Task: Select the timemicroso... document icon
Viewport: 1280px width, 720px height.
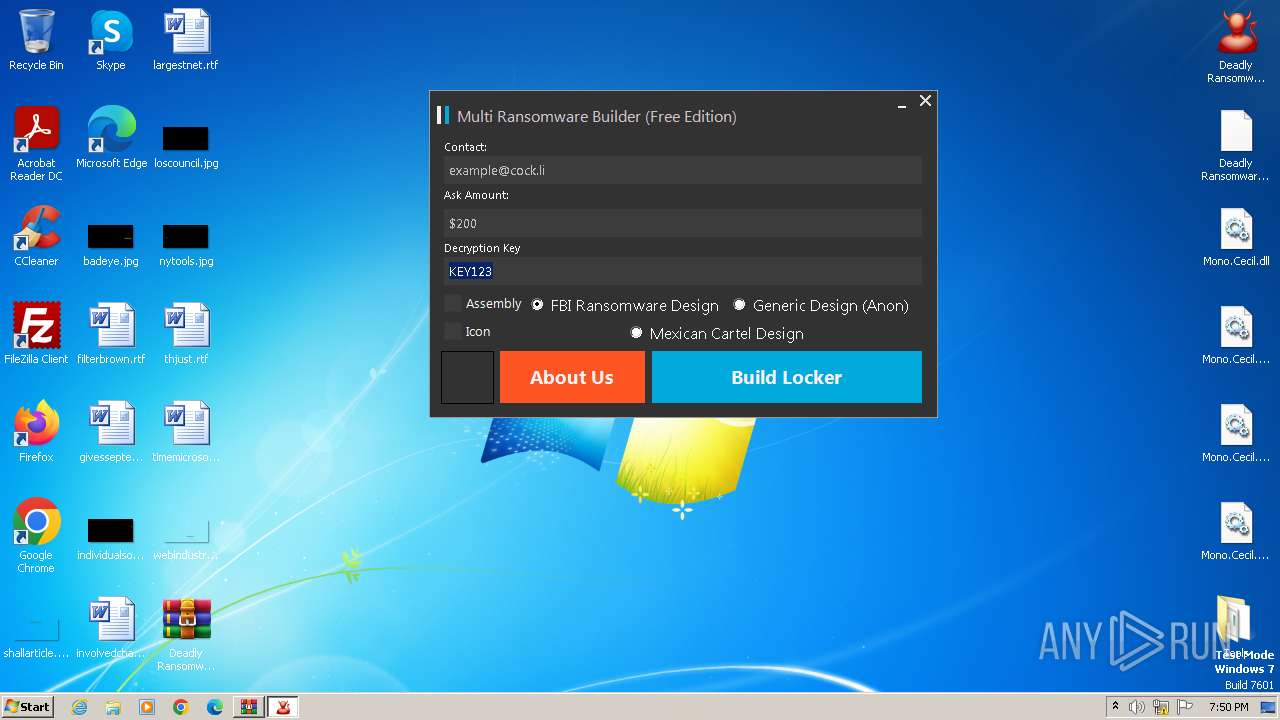Action: [x=186, y=432]
